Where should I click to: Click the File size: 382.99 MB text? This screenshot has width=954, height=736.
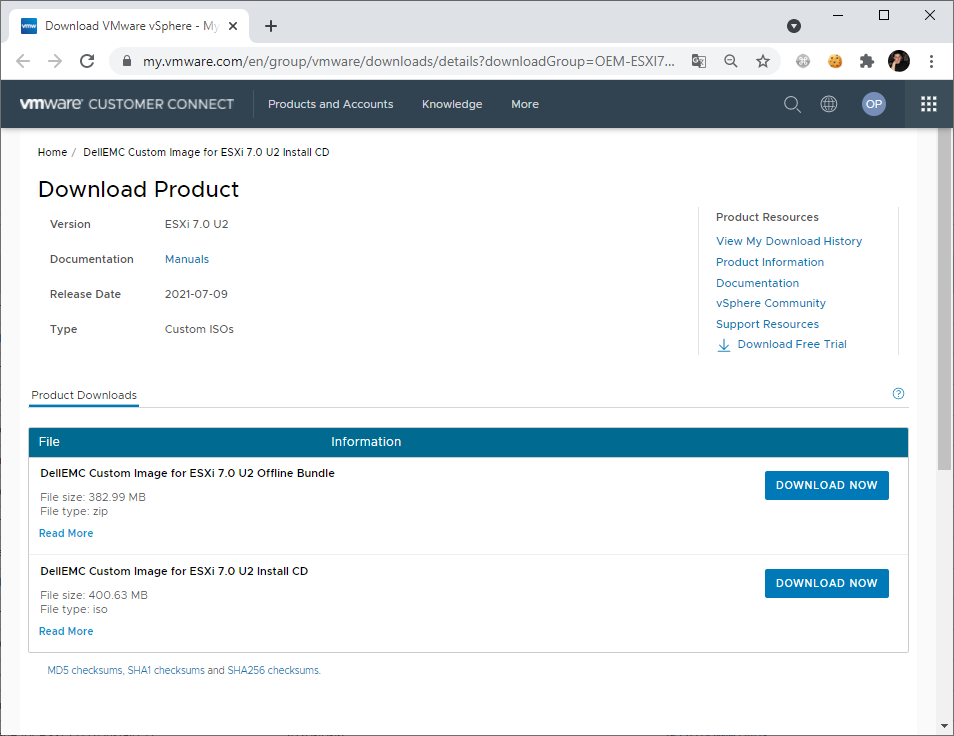coord(93,497)
